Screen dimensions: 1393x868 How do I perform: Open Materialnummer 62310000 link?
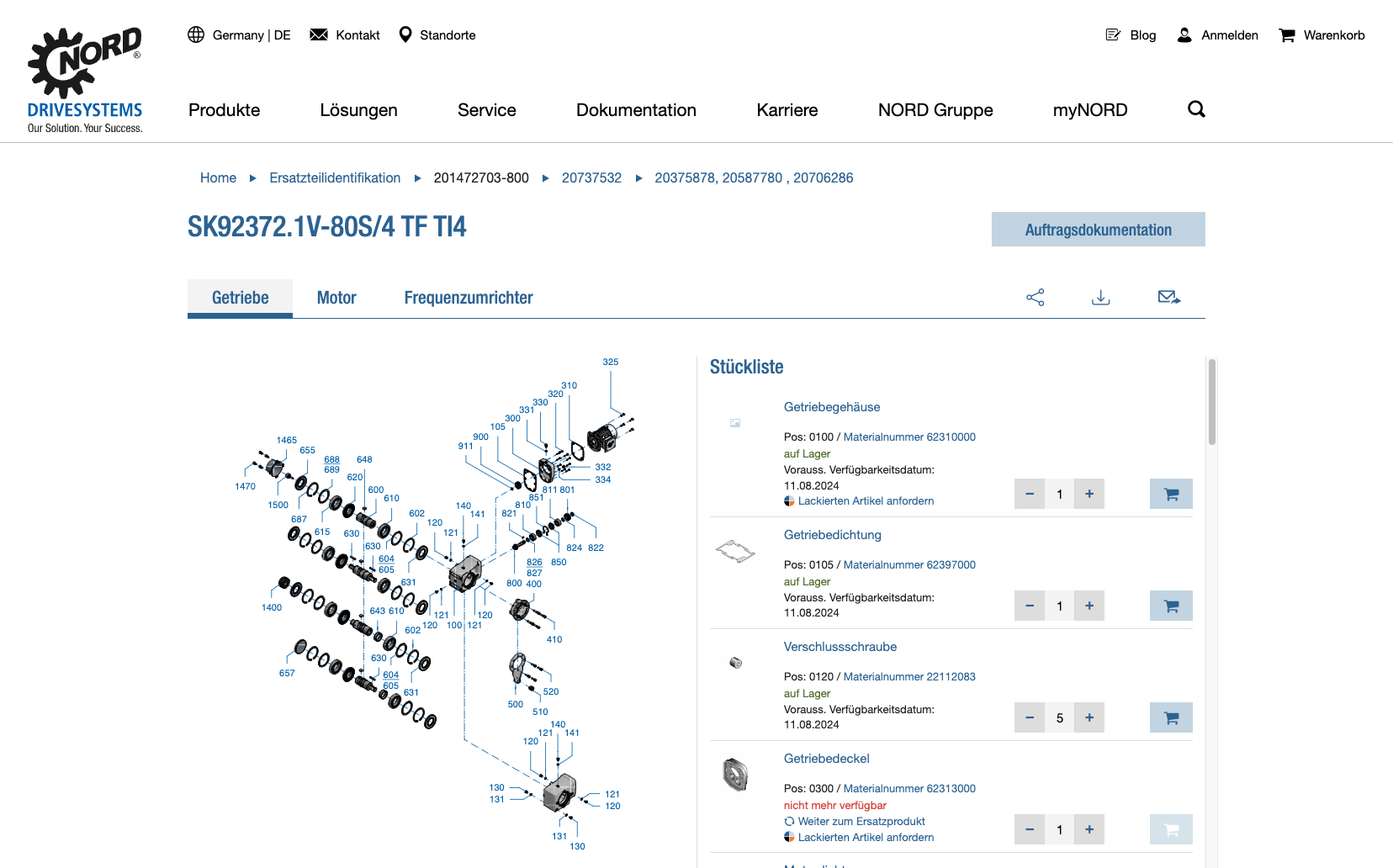click(x=909, y=437)
